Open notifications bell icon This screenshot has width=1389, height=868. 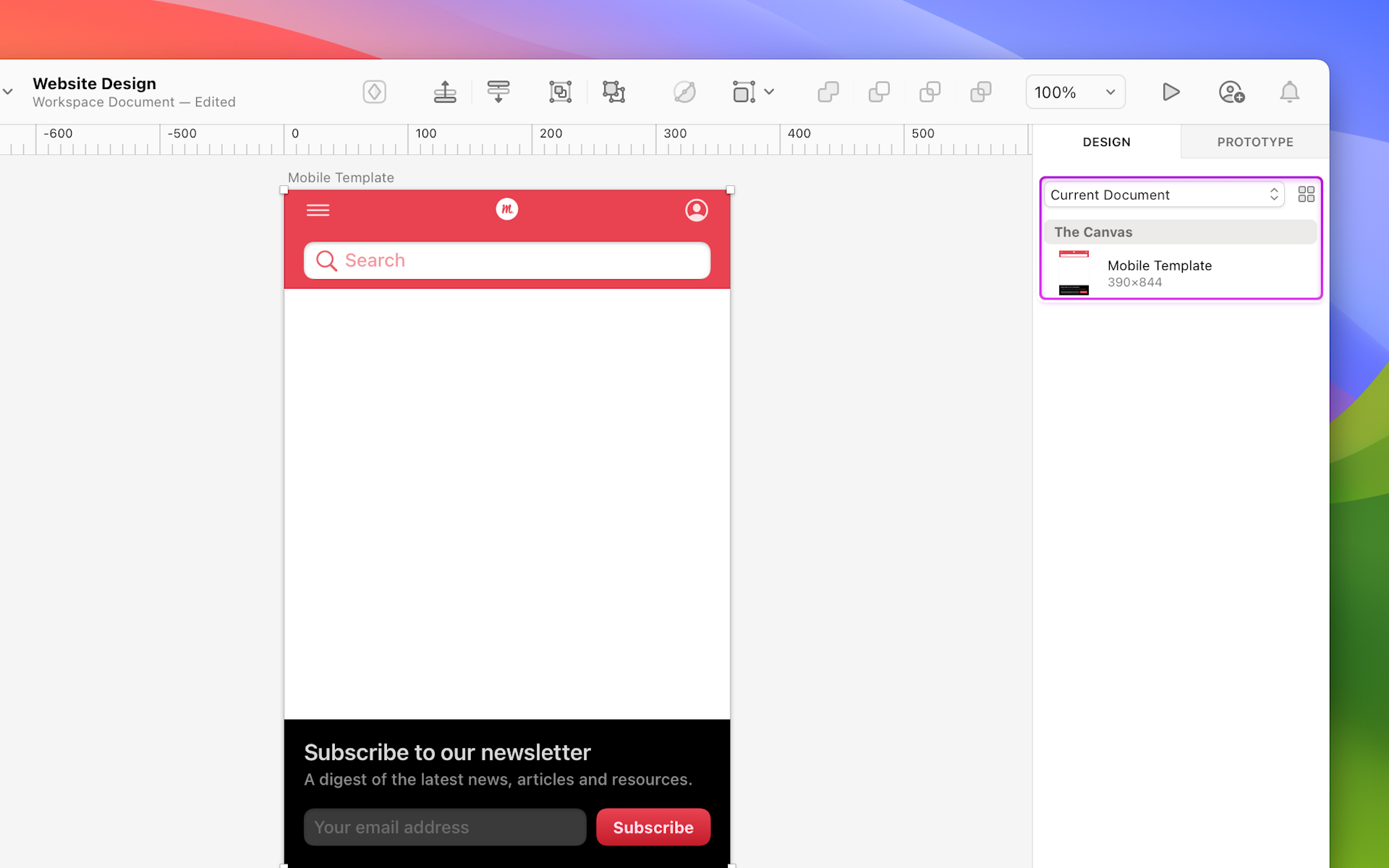[x=1289, y=92]
